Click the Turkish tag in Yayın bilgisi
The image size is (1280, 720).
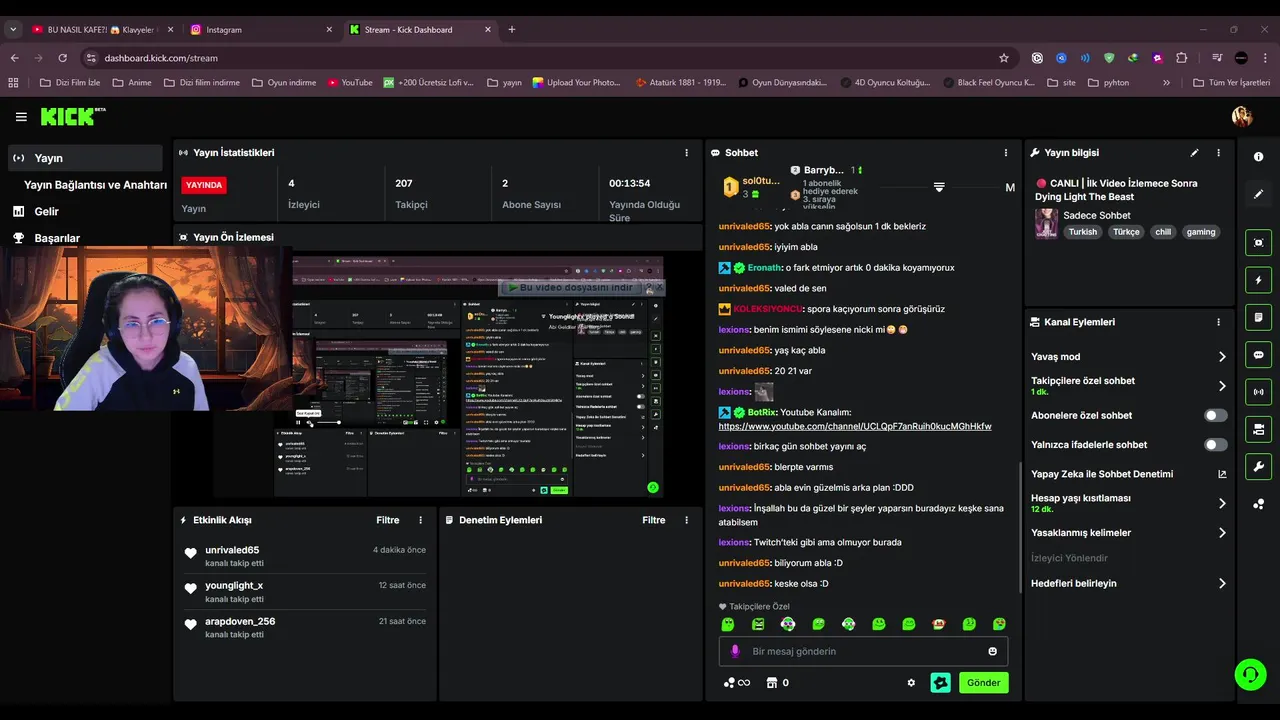(x=1082, y=232)
